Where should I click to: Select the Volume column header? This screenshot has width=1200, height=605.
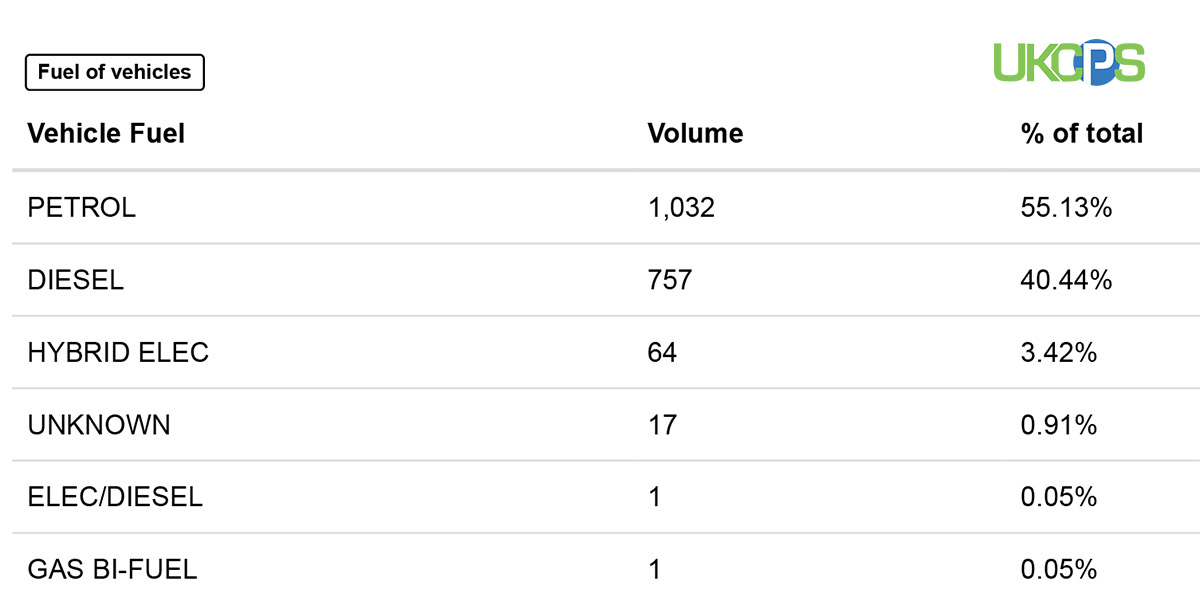[695, 133]
